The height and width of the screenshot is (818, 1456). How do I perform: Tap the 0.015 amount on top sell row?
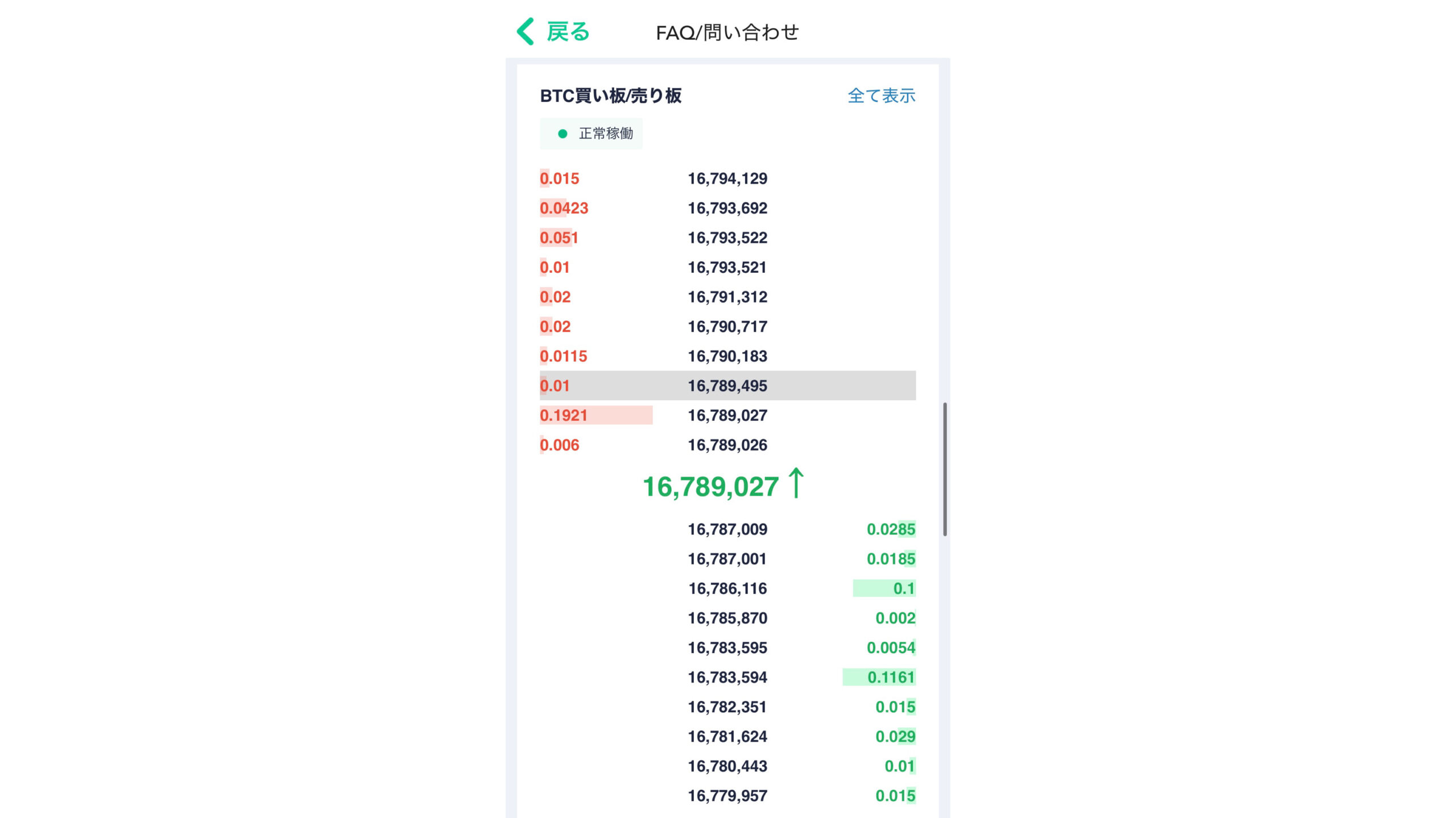pyautogui.click(x=560, y=178)
